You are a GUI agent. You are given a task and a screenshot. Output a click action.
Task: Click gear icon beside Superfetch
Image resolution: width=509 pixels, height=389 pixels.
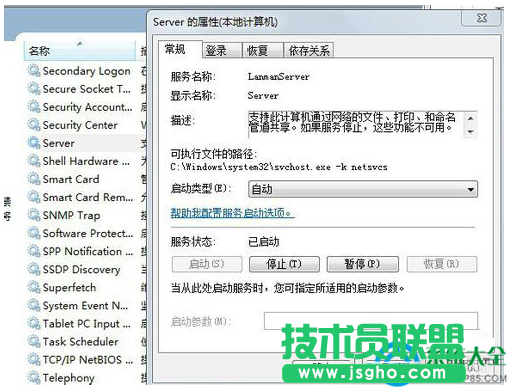point(34,287)
